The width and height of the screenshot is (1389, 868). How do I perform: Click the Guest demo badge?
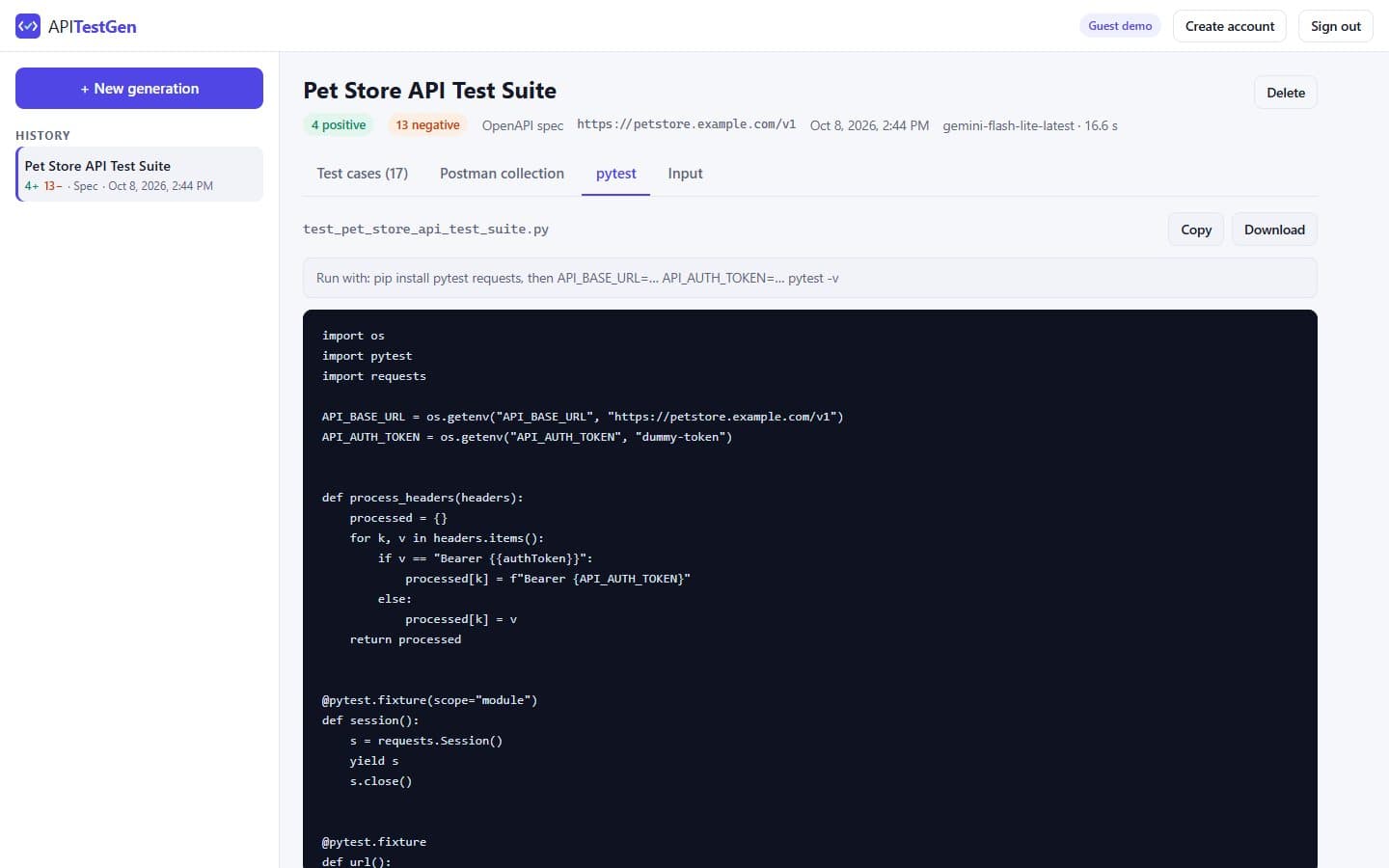click(x=1120, y=26)
